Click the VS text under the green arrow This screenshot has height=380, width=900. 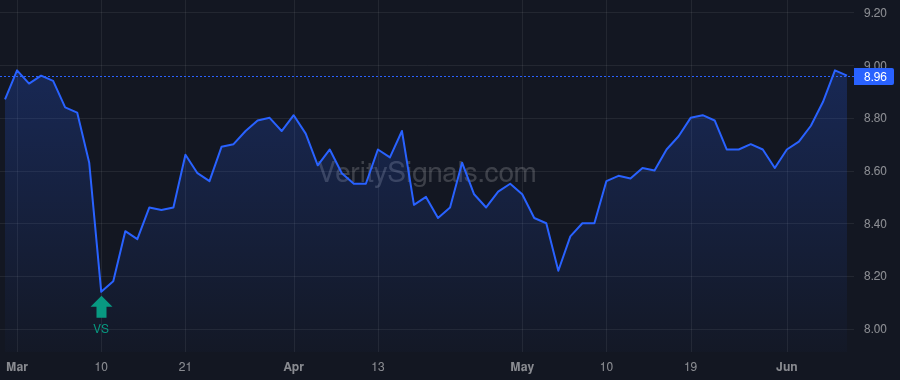point(101,329)
